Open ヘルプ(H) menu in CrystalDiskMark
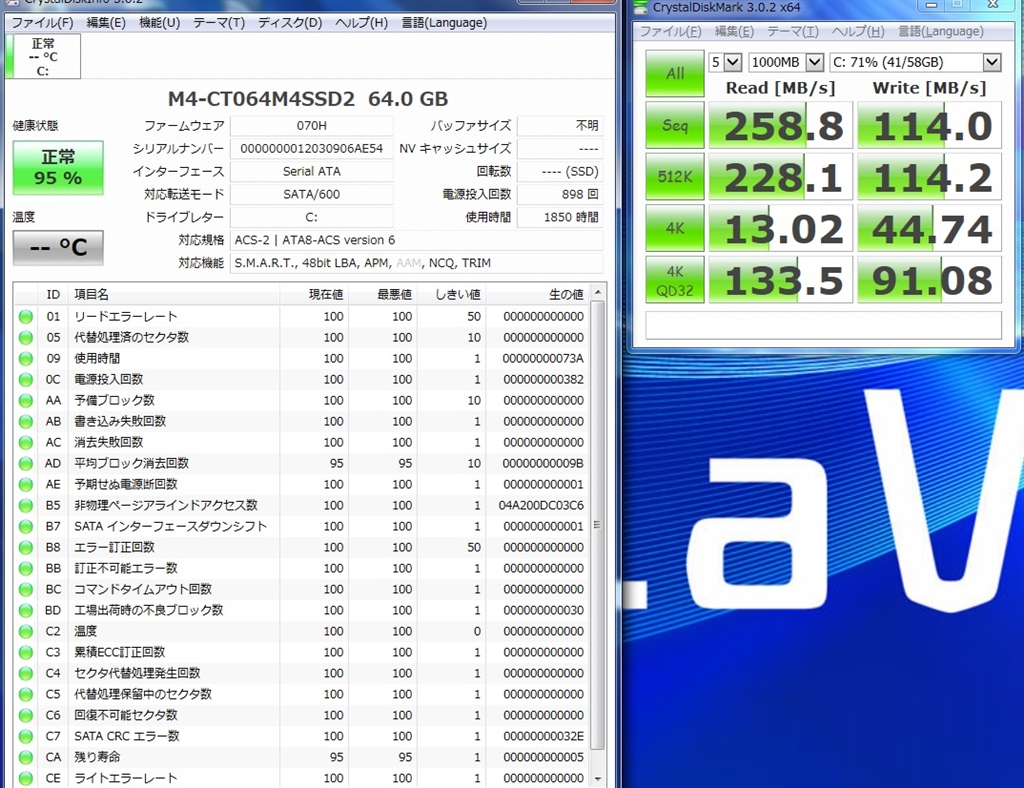This screenshot has width=1024, height=788. coord(857,31)
